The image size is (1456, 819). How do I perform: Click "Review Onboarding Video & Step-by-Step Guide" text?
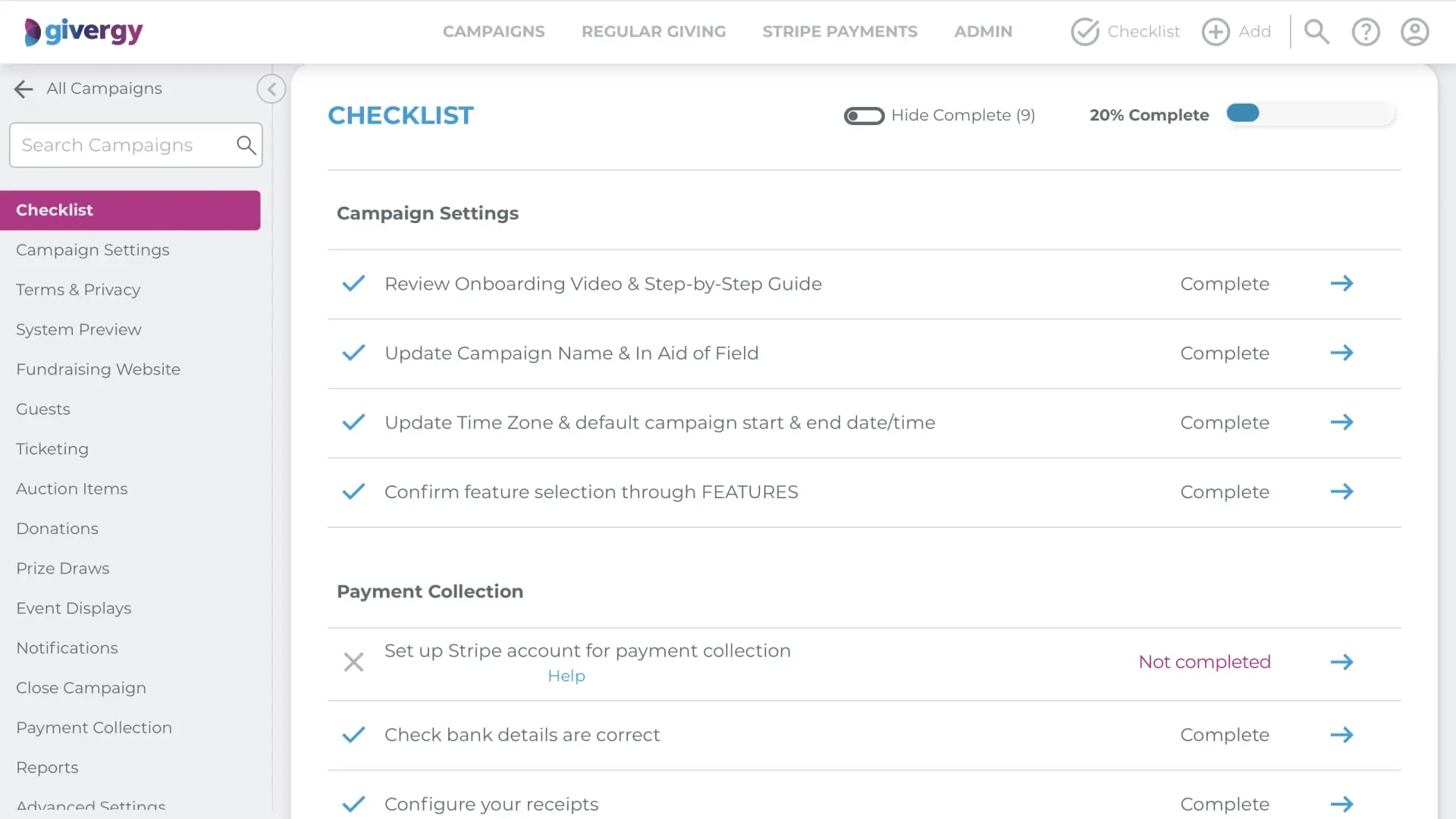[x=603, y=284]
